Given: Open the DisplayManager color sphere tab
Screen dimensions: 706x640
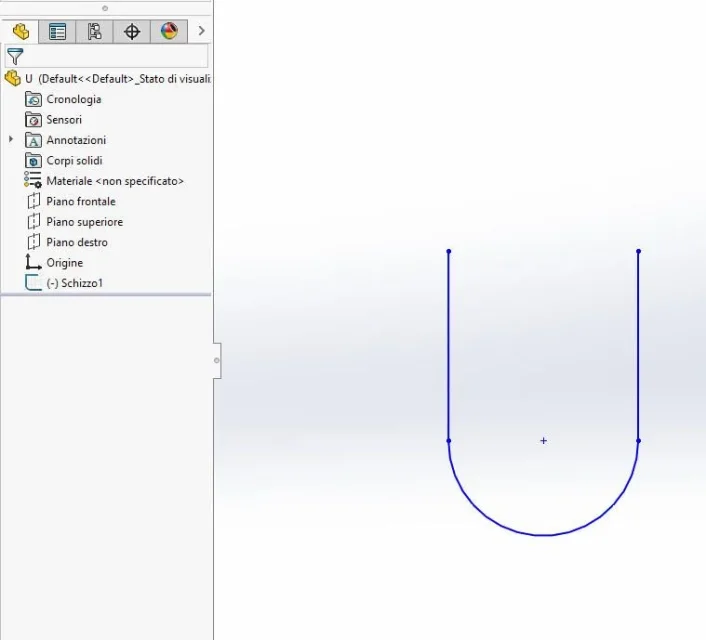Looking at the screenshot, I should 169,32.
